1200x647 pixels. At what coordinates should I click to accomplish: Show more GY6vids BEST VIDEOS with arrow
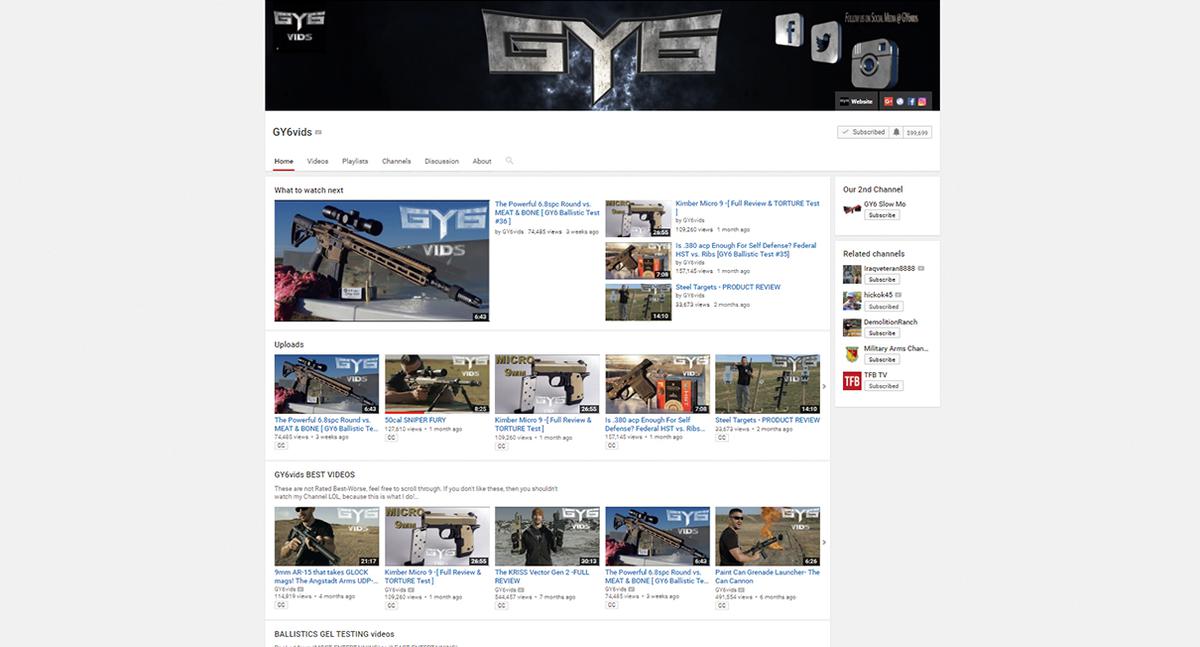coord(824,542)
